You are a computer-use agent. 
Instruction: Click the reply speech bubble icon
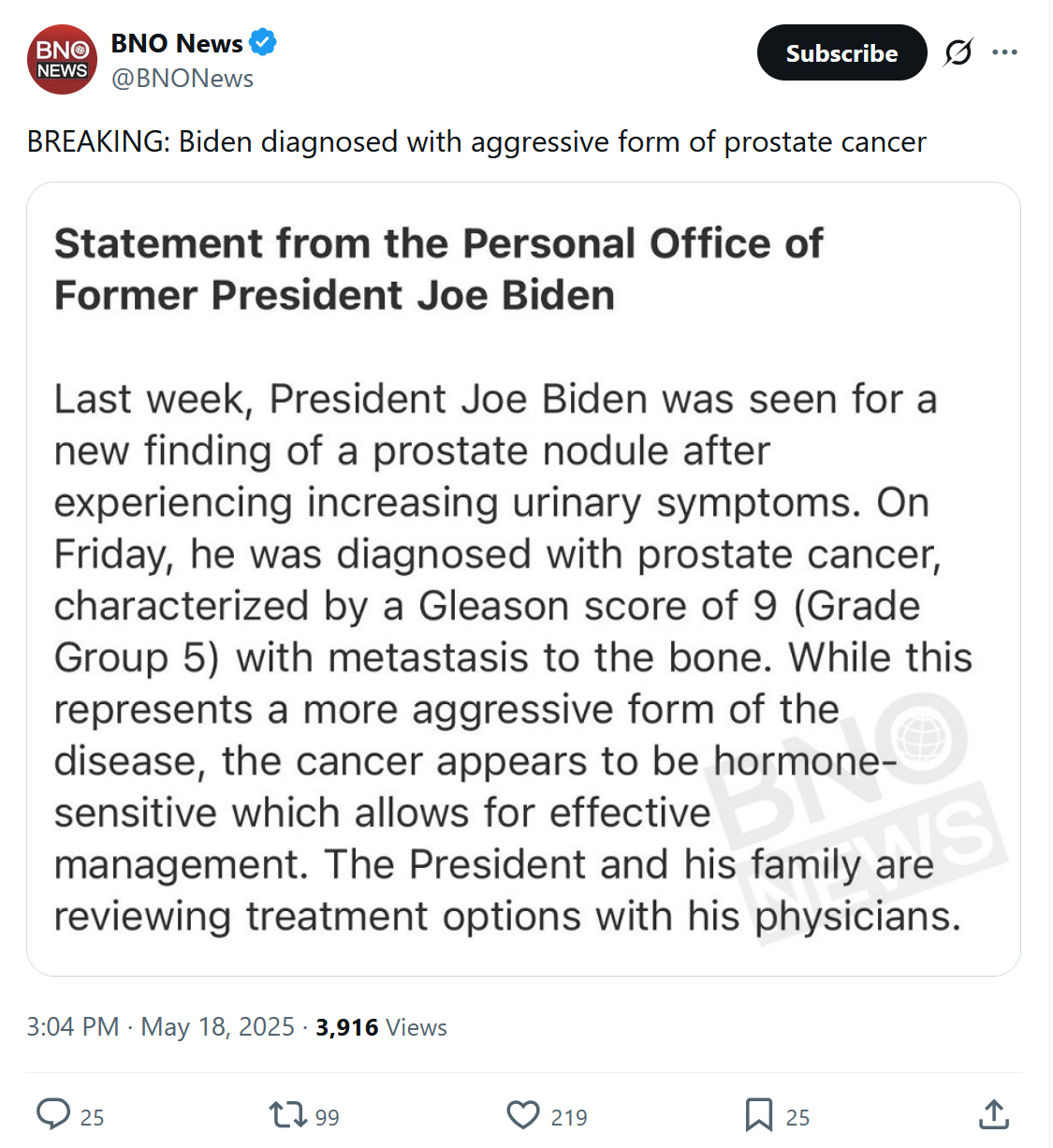[53, 1114]
